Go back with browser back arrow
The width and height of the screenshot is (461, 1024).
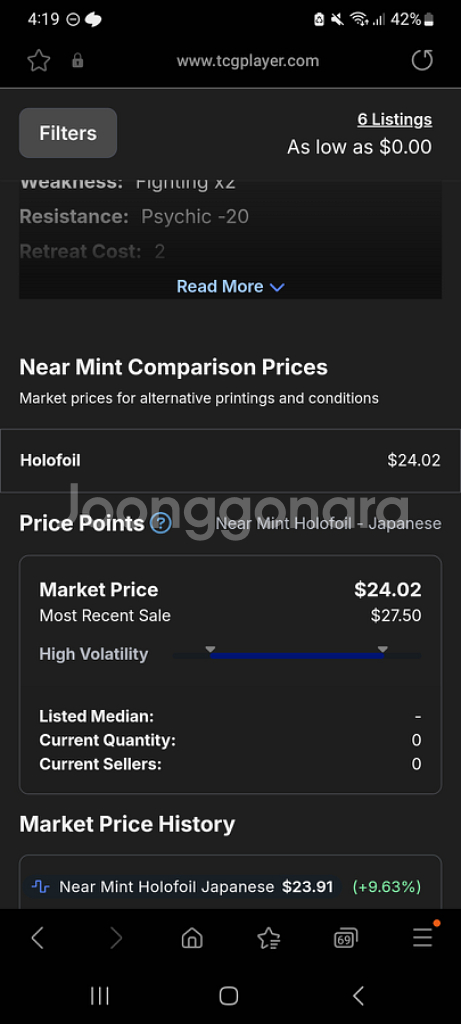[38, 938]
